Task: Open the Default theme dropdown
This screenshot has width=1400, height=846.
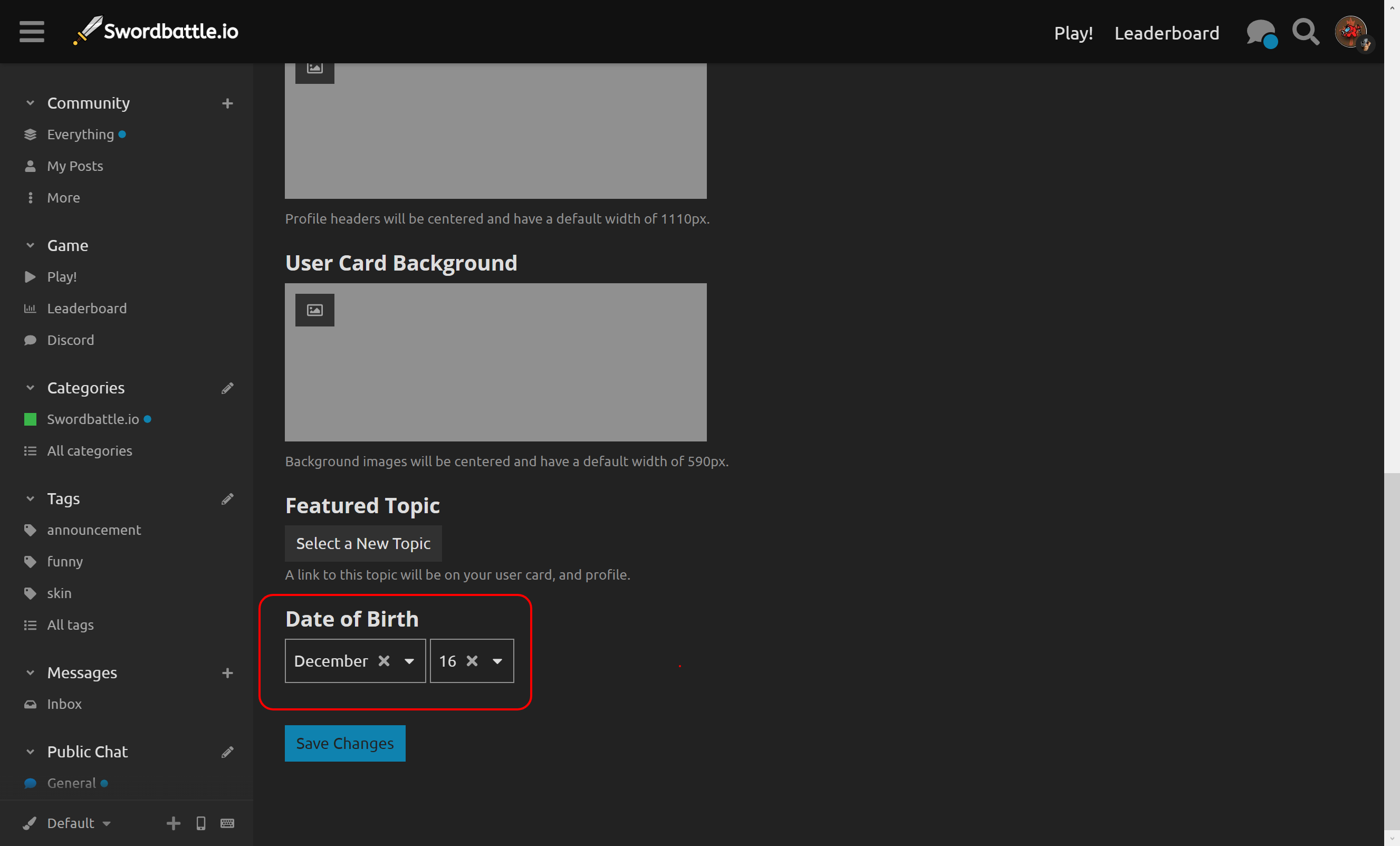Action: pyautogui.click(x=67, y=823)
